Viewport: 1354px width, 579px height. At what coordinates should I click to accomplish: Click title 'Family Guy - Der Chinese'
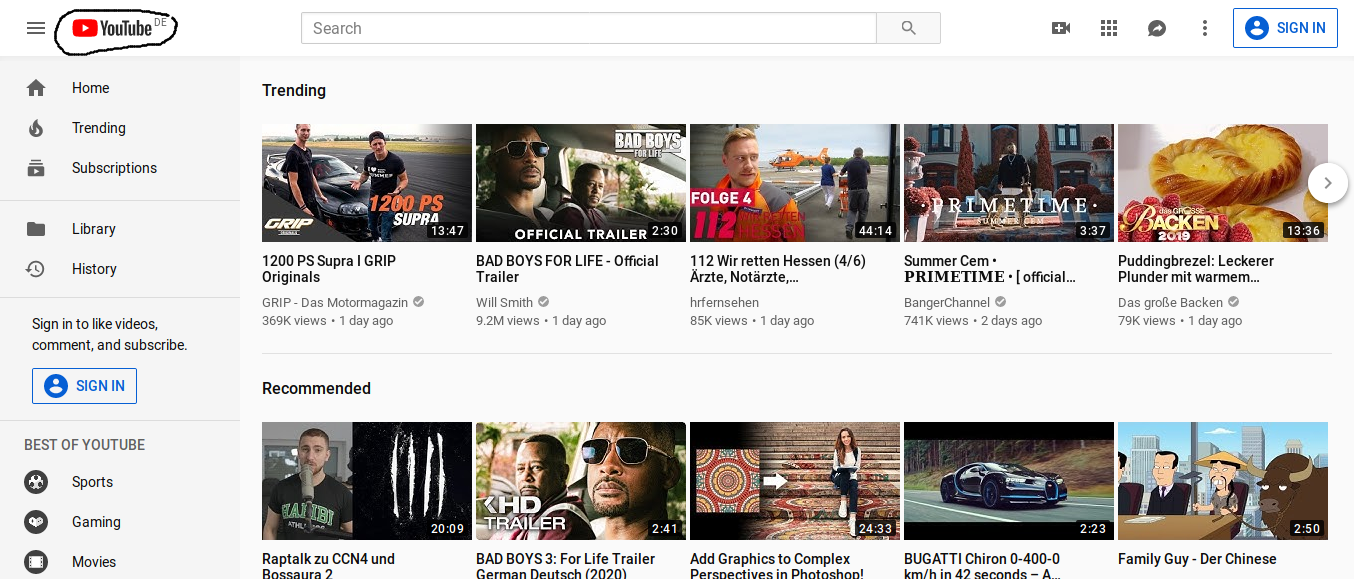point(1197,559)
